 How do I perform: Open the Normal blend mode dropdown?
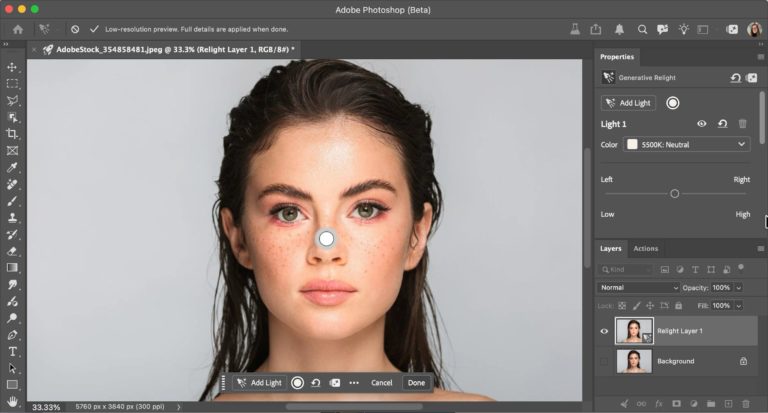pos(638,288)
